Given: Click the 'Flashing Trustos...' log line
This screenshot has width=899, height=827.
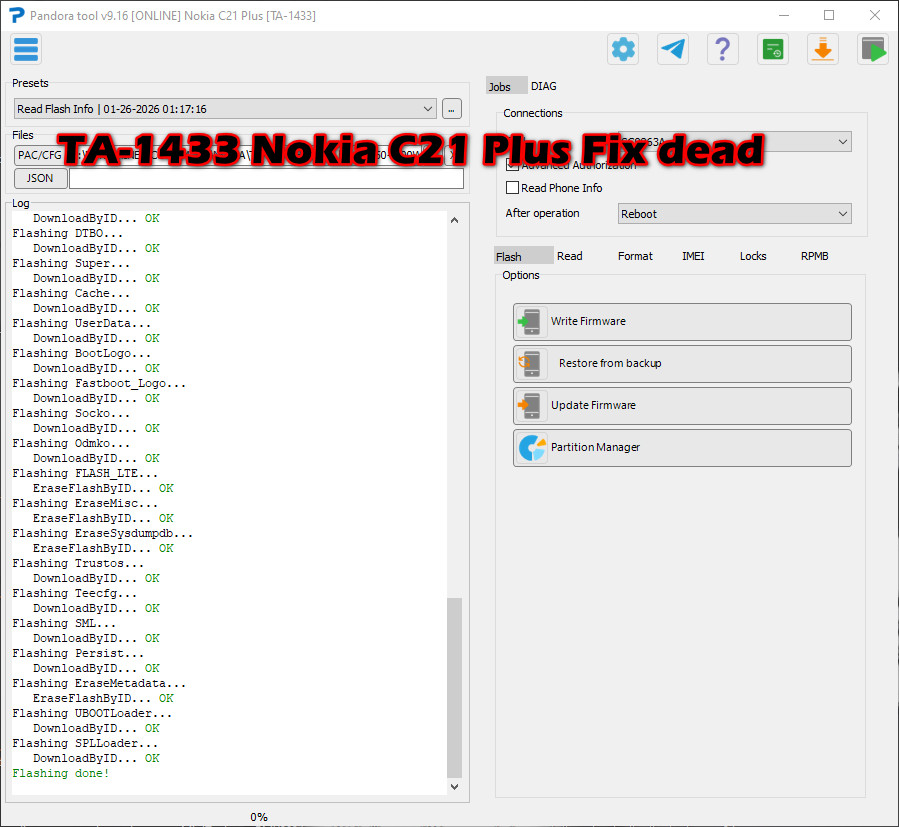Looking at the screenshot, I should 78,563.
